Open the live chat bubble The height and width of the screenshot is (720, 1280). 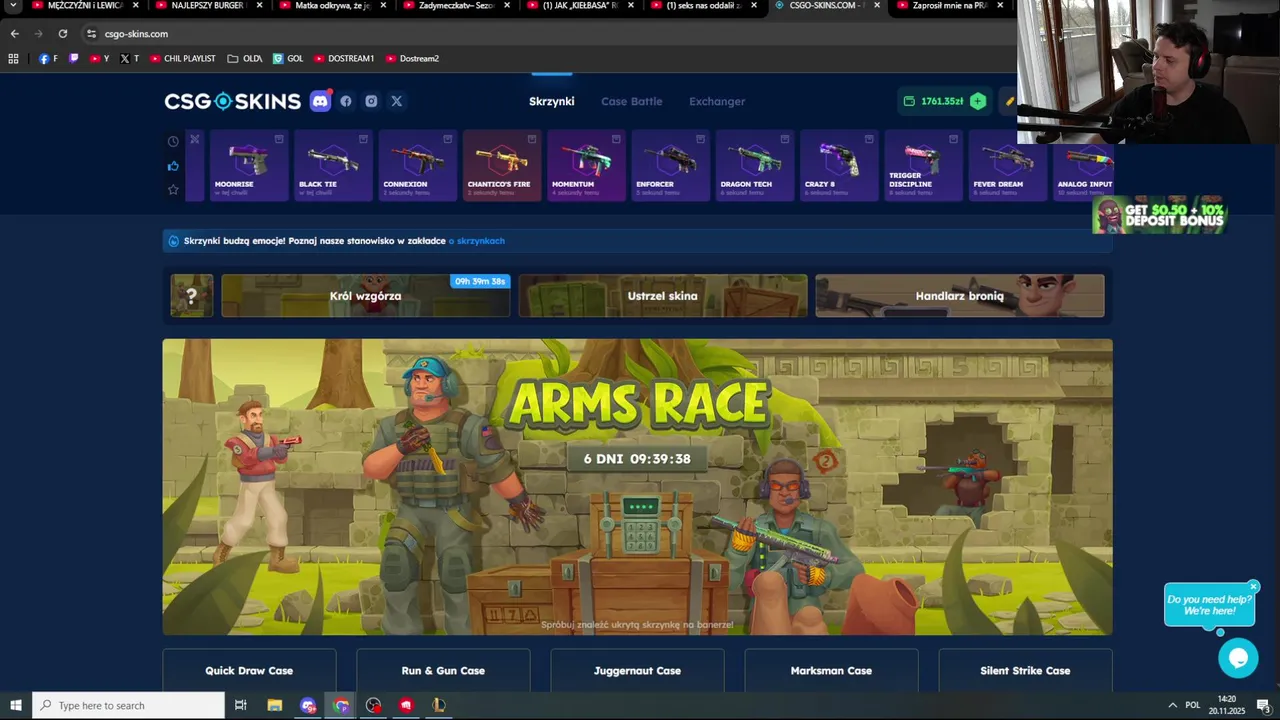pyautogui.click(x=1238, y=658)
